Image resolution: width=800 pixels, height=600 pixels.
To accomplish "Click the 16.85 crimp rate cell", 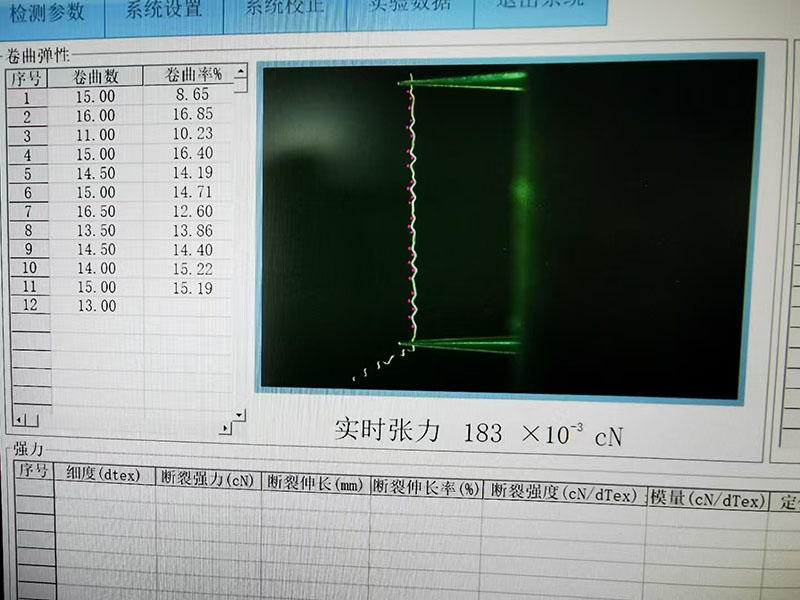I will click(192, 115).
